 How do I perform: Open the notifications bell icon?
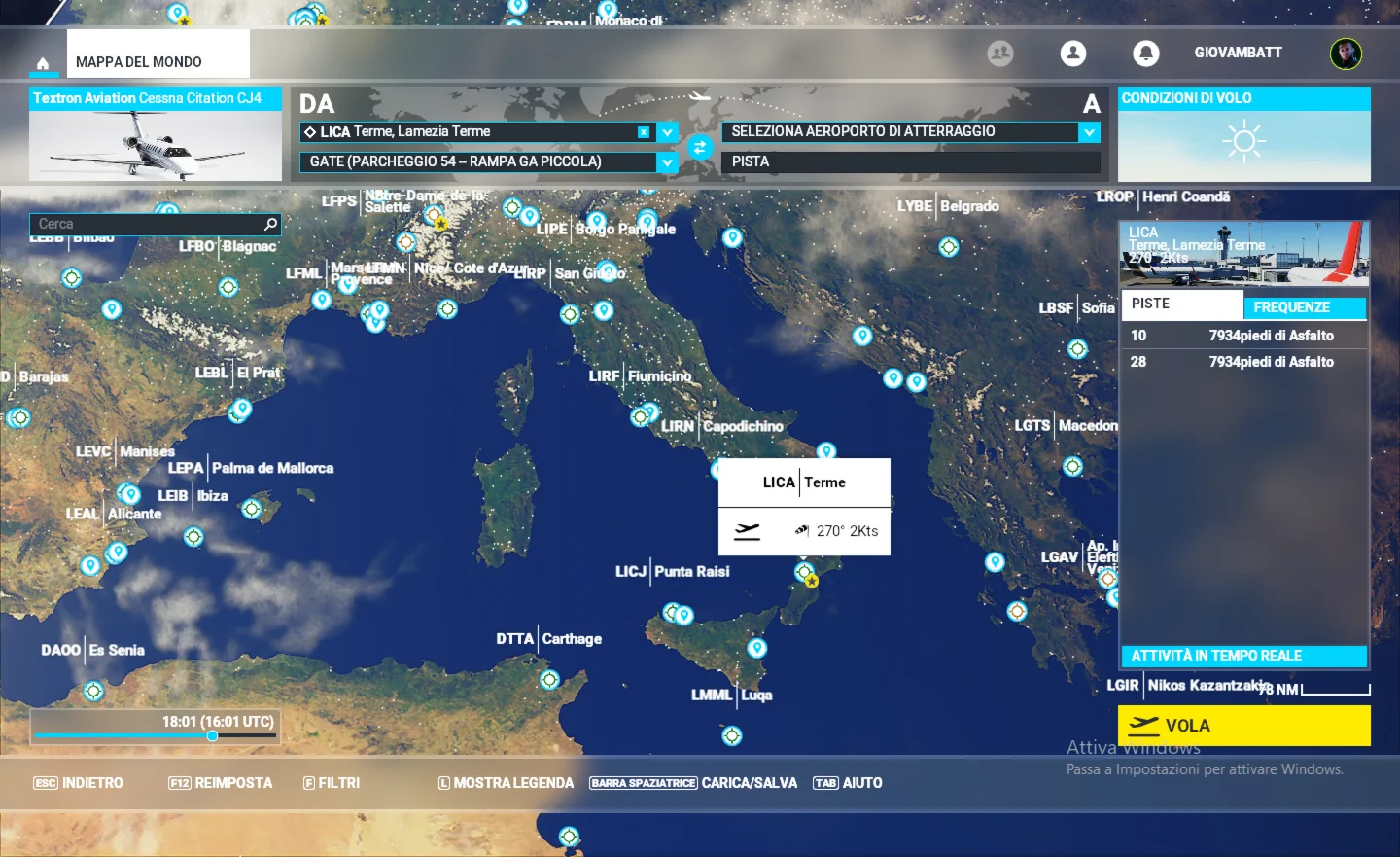pos(1145,54)
